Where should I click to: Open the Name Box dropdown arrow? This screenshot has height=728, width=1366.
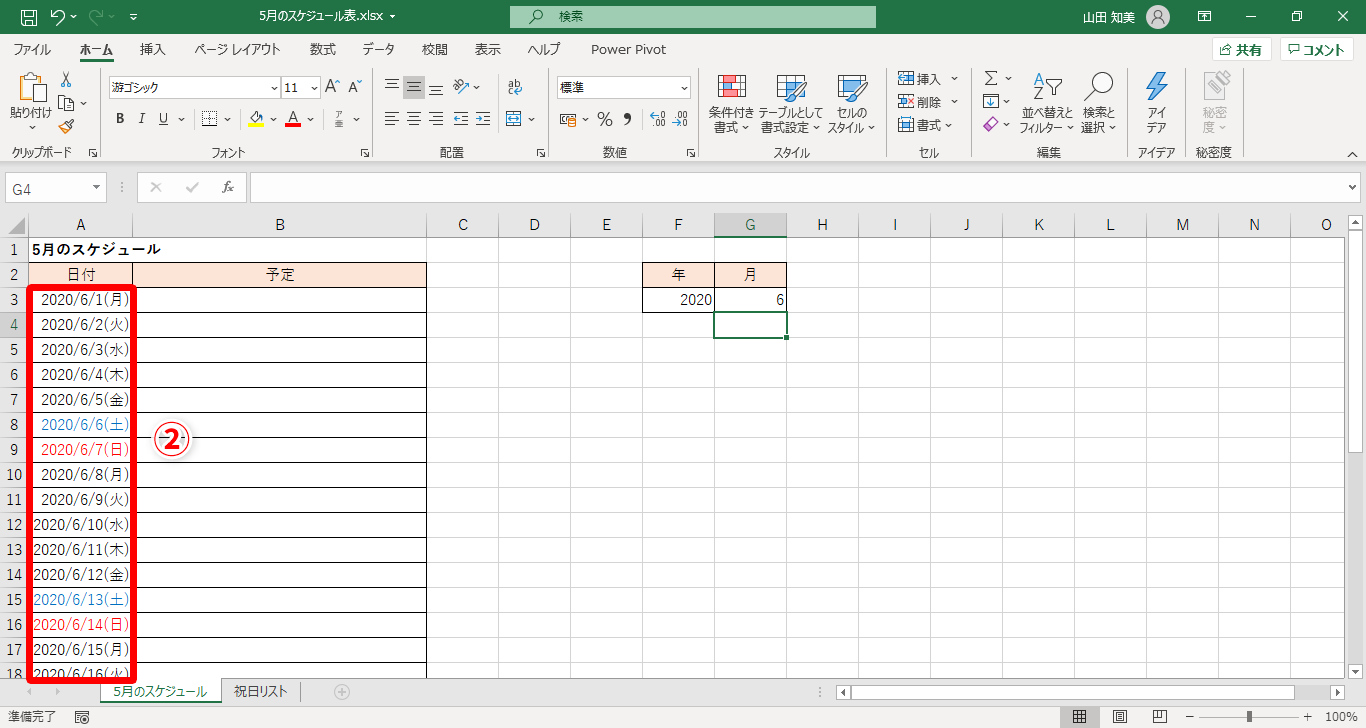click(97, 187)
